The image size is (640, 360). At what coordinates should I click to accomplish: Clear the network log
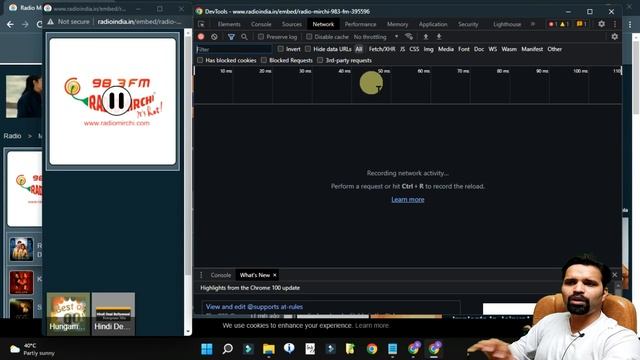click(x=214, y=37)
